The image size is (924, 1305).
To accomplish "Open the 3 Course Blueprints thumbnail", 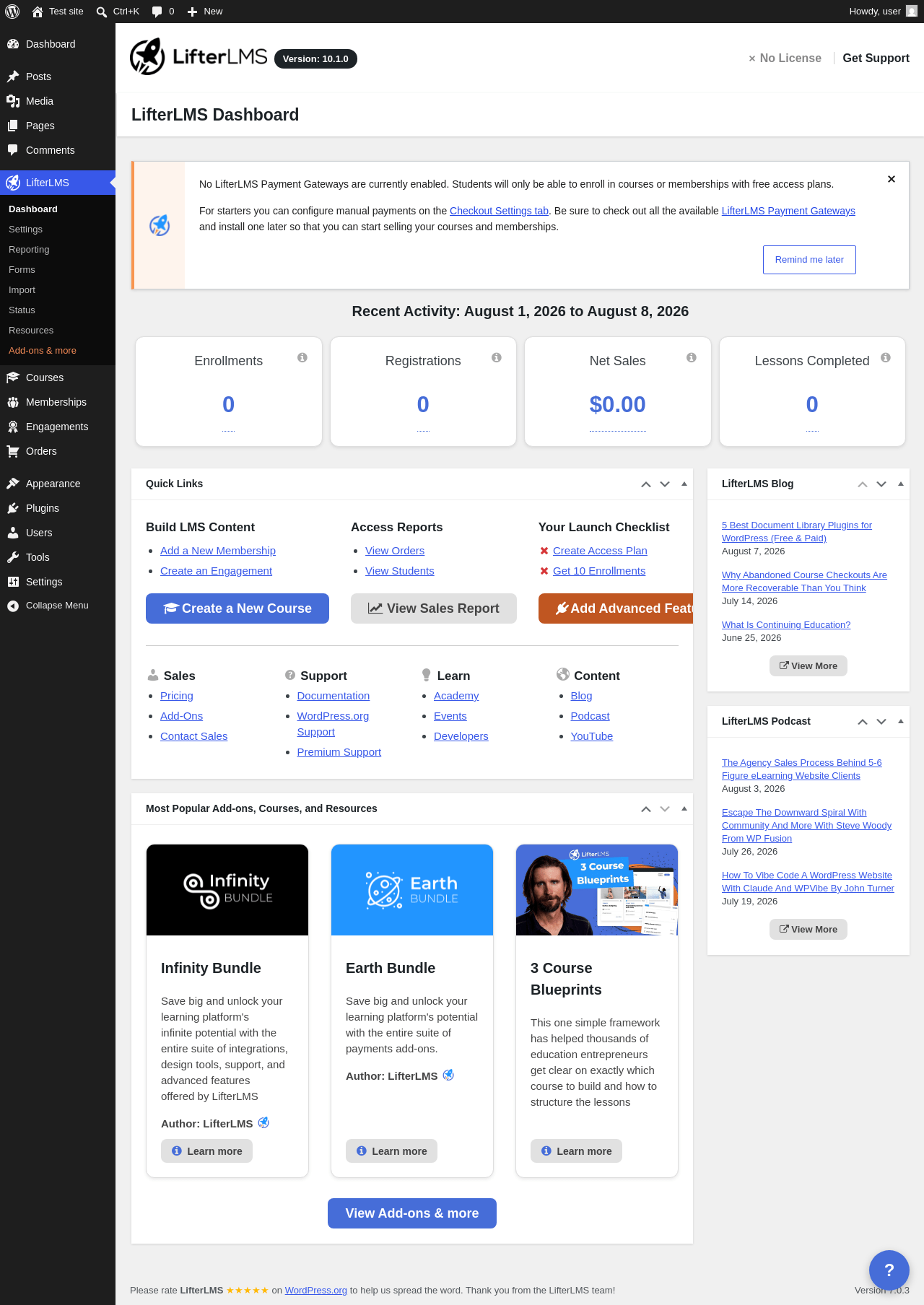I will coord(597,890).
